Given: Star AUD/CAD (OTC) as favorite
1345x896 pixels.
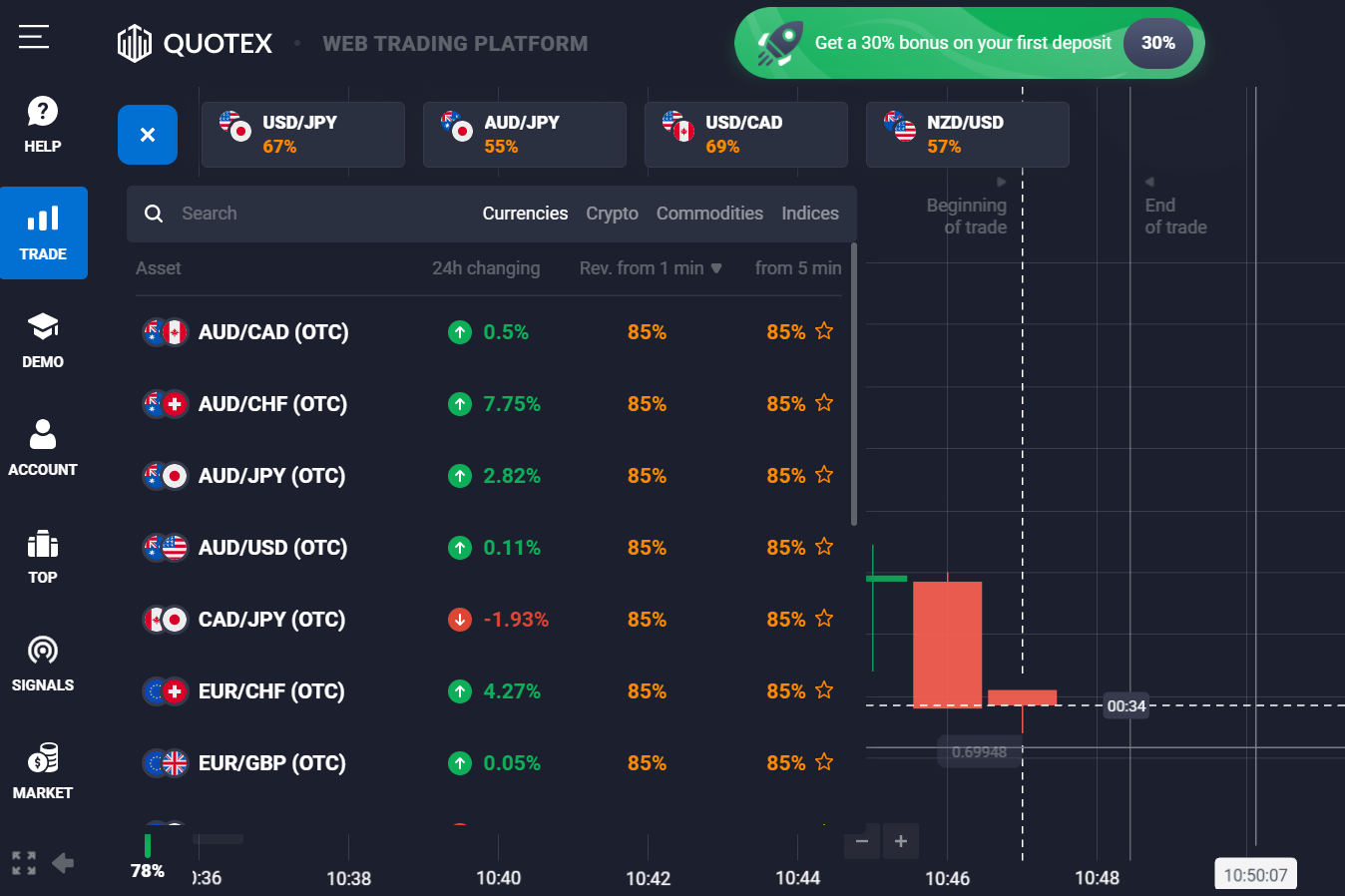Looking at the screenshot, I should pyautogui.click(x=824, y=330).
